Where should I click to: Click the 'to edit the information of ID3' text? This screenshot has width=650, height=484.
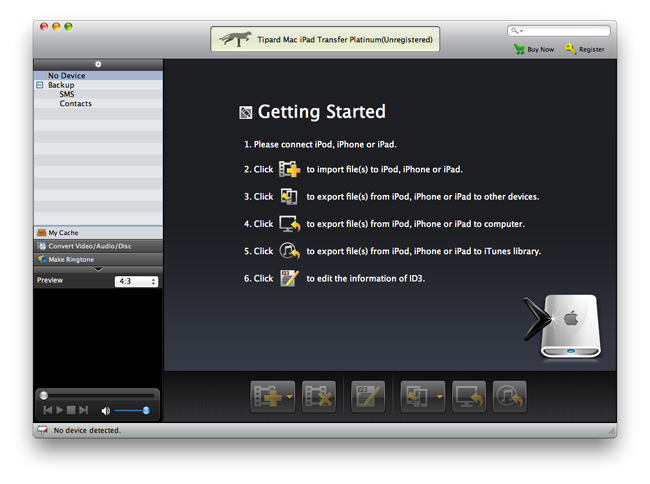pos(366,278)
